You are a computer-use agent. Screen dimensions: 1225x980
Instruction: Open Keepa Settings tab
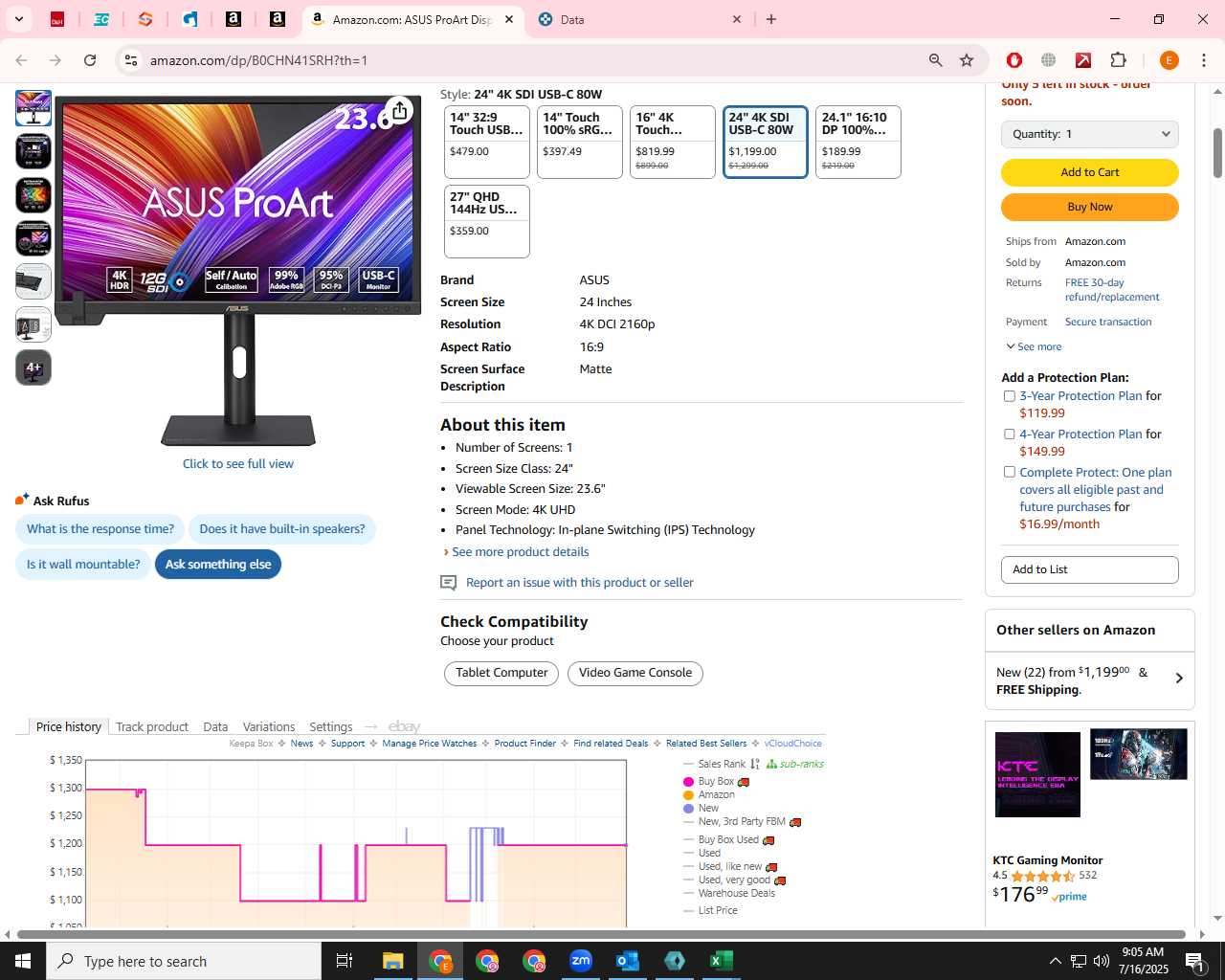(331, 727)
